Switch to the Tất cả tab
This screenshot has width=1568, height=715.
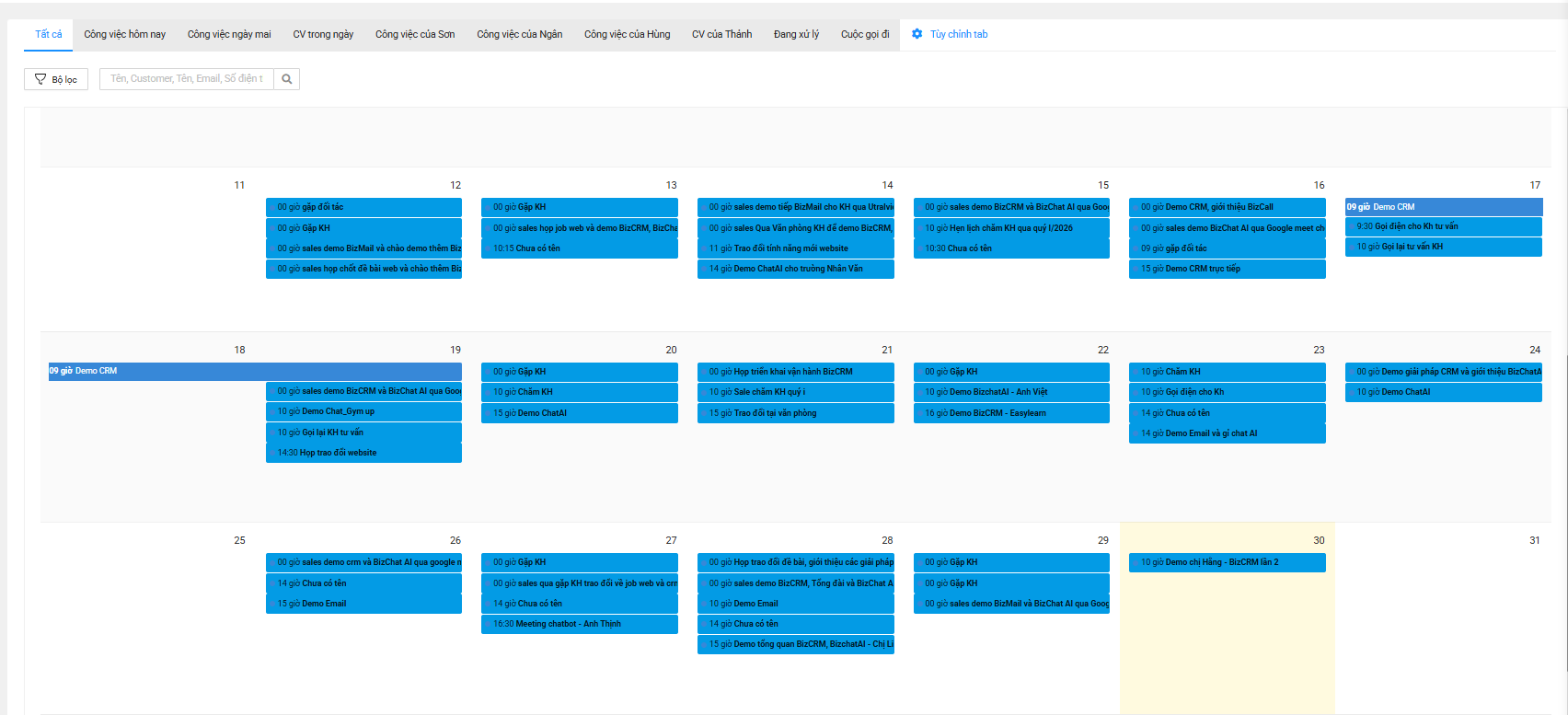[49, 34]
